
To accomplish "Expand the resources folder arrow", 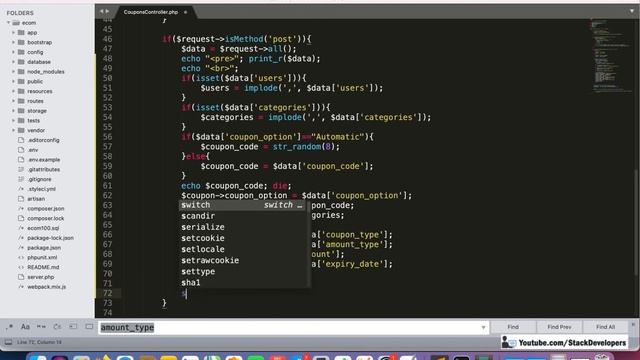I will pos(13,91).
